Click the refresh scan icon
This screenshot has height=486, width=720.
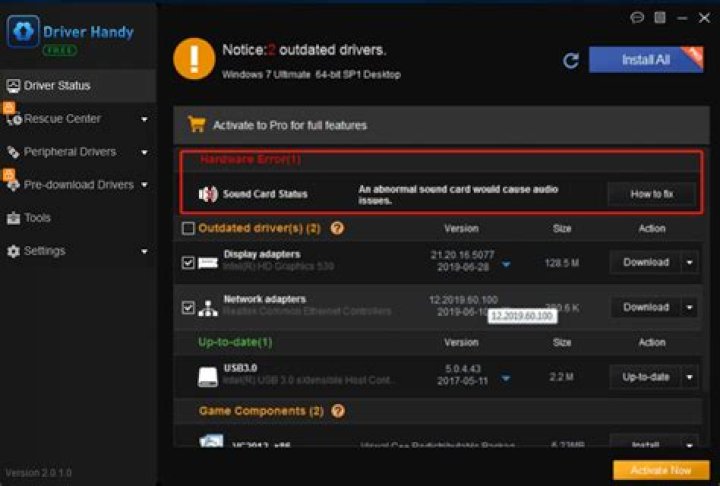tap(571, 60)
